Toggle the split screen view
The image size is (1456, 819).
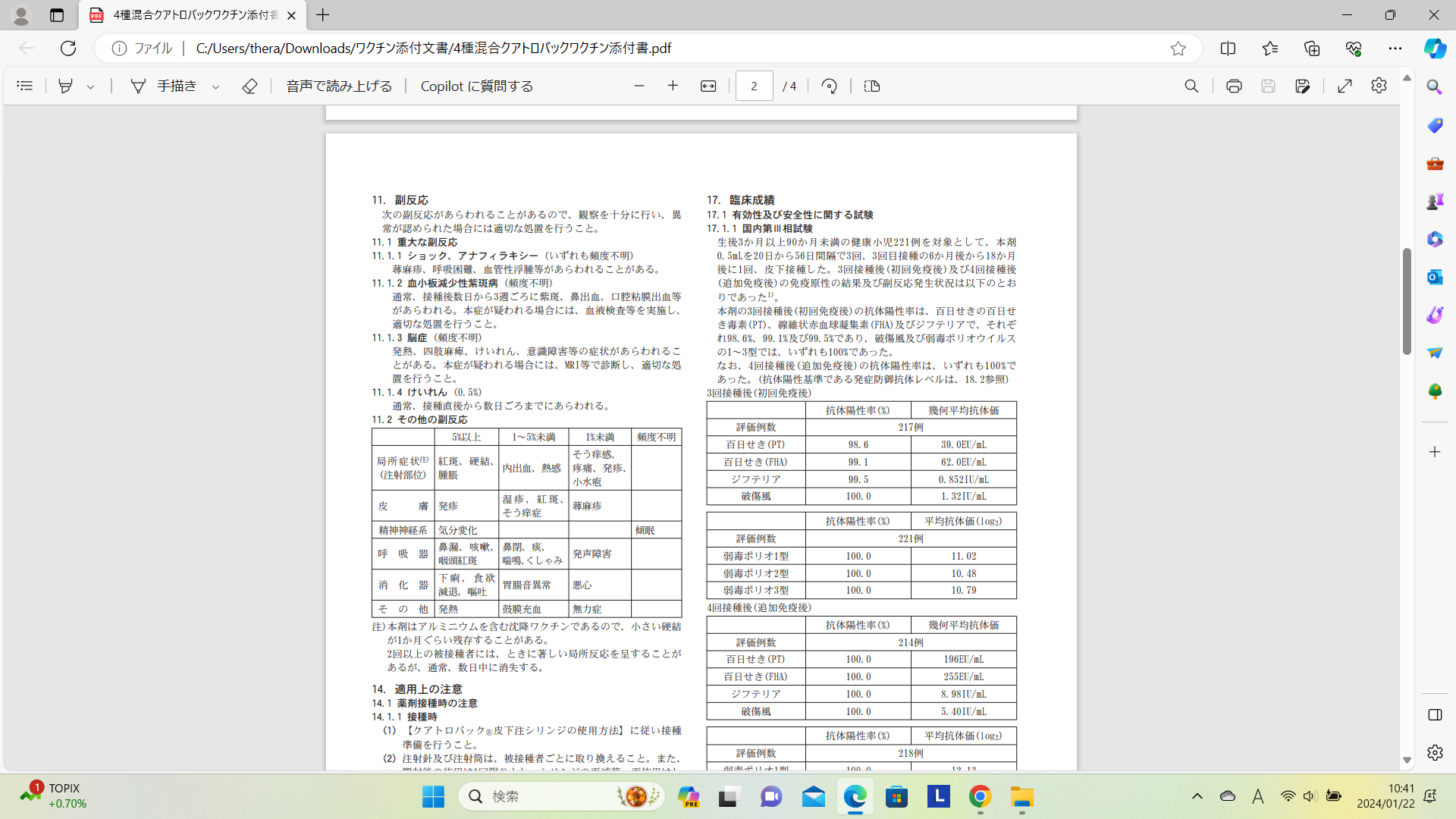click(x=1228, y=48)
